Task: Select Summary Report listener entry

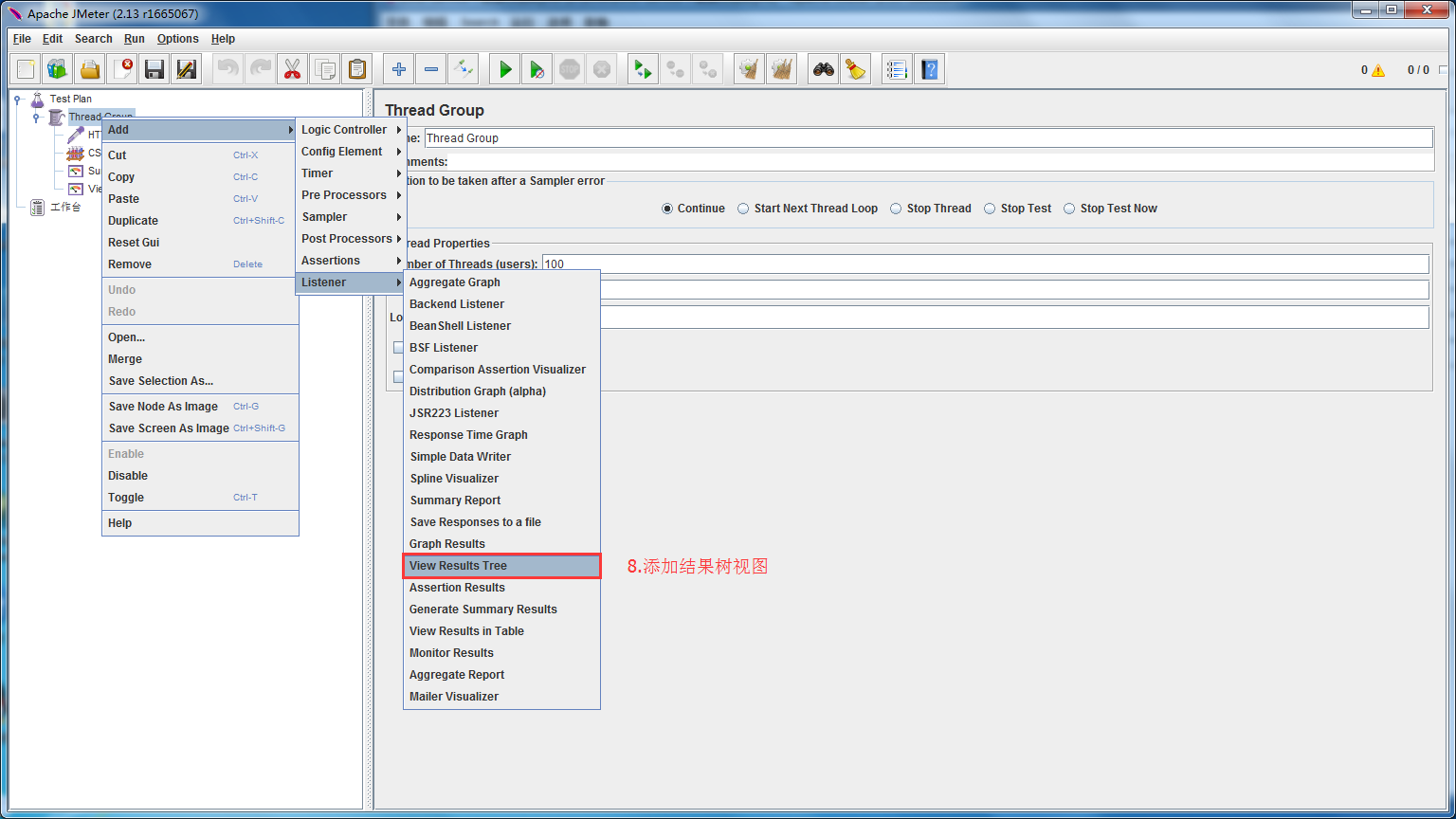Action: [x=501, y=500]
